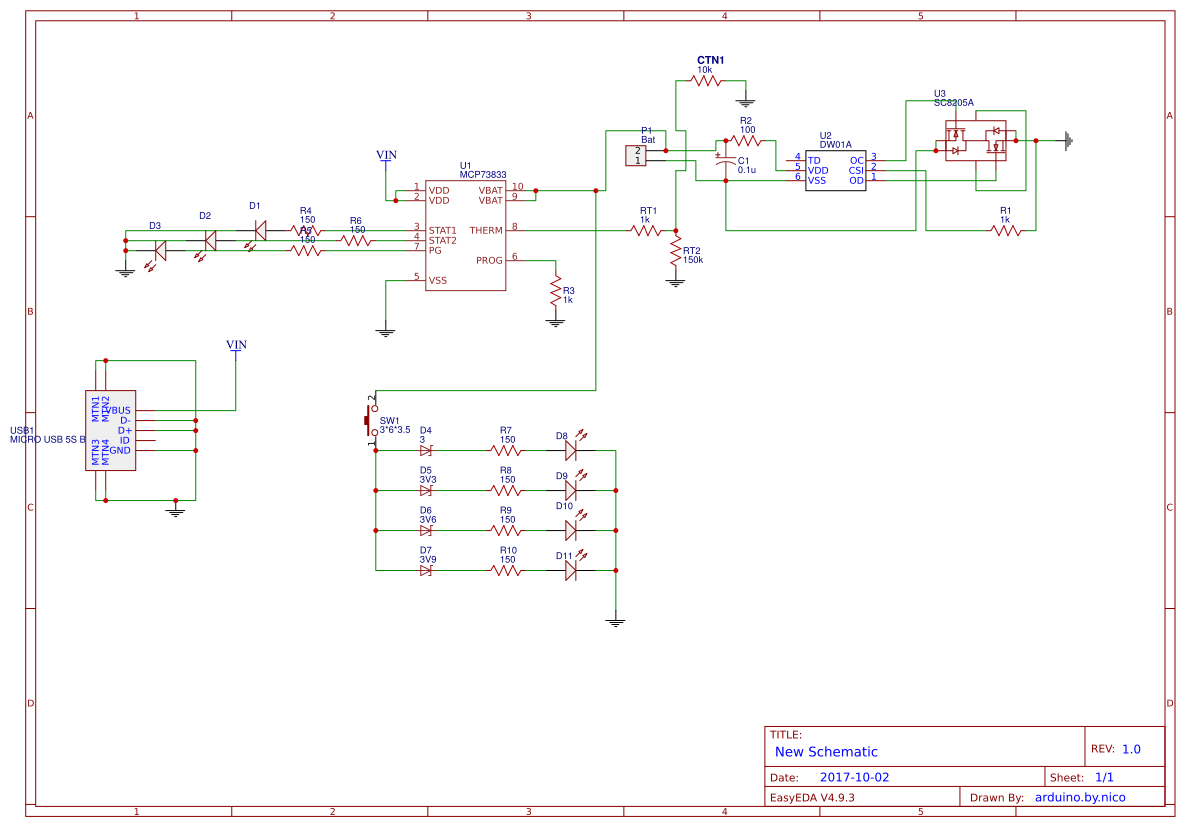1185x827 pixels.
Task: Click the 'arduino.by.nico' drawn-by text
Action: point(1080,798)
